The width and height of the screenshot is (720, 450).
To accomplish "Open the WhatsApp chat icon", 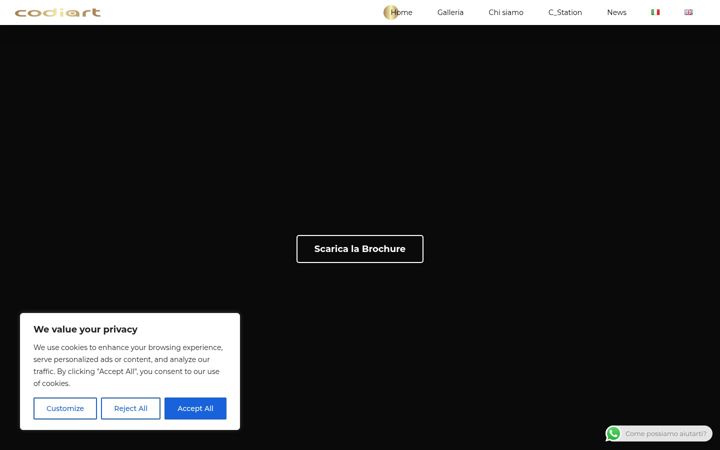I will click(x=613, y=433).
